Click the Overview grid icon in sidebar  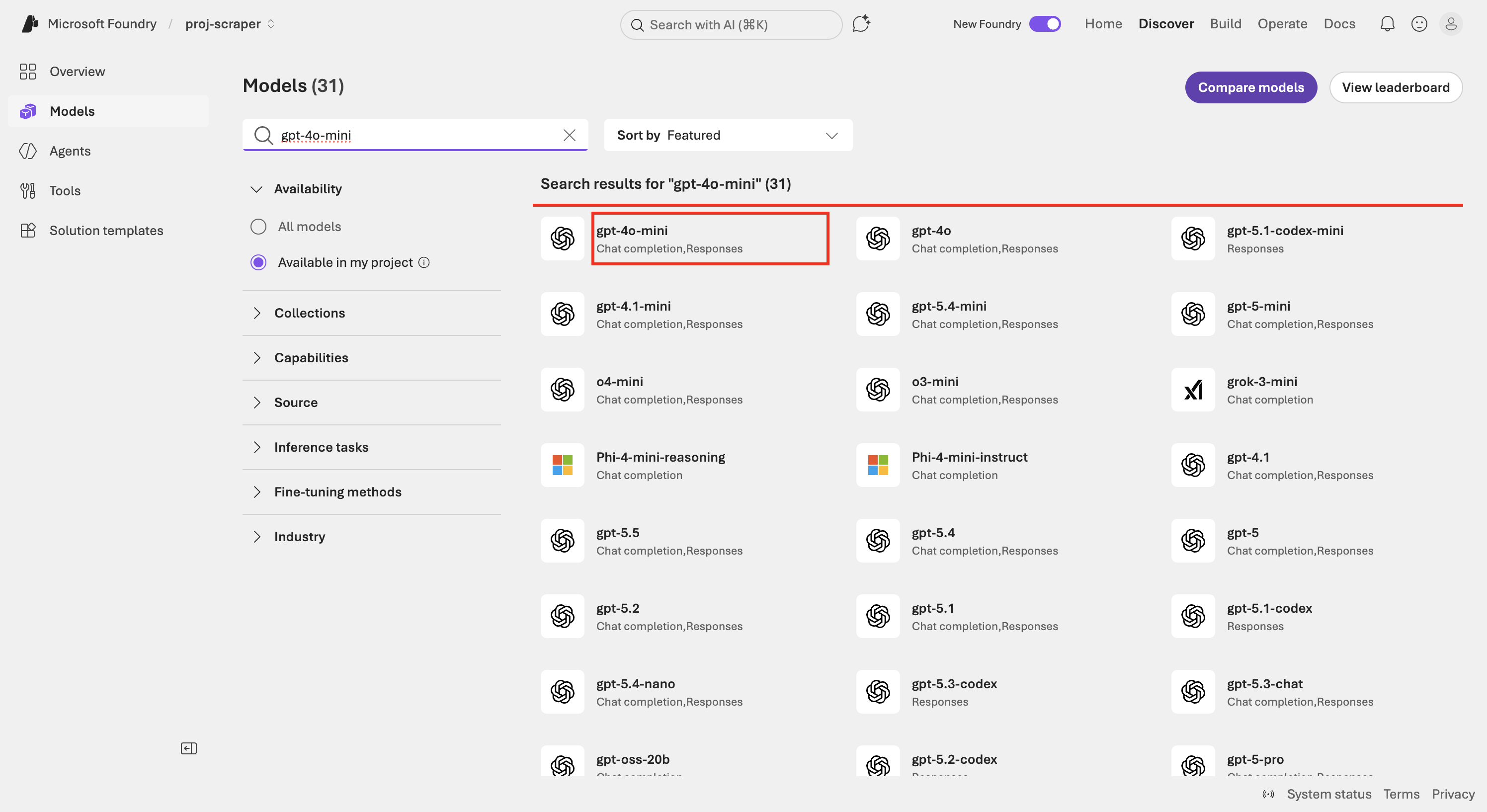(28, 72)
